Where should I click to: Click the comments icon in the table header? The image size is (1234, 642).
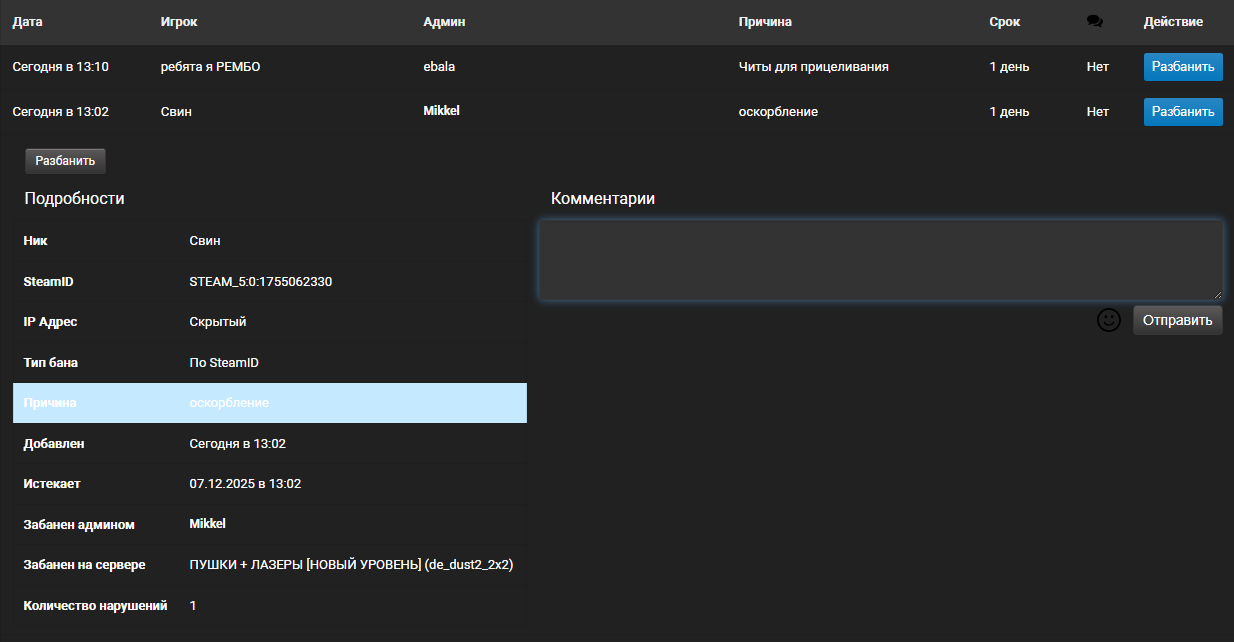pos(1094,22)
